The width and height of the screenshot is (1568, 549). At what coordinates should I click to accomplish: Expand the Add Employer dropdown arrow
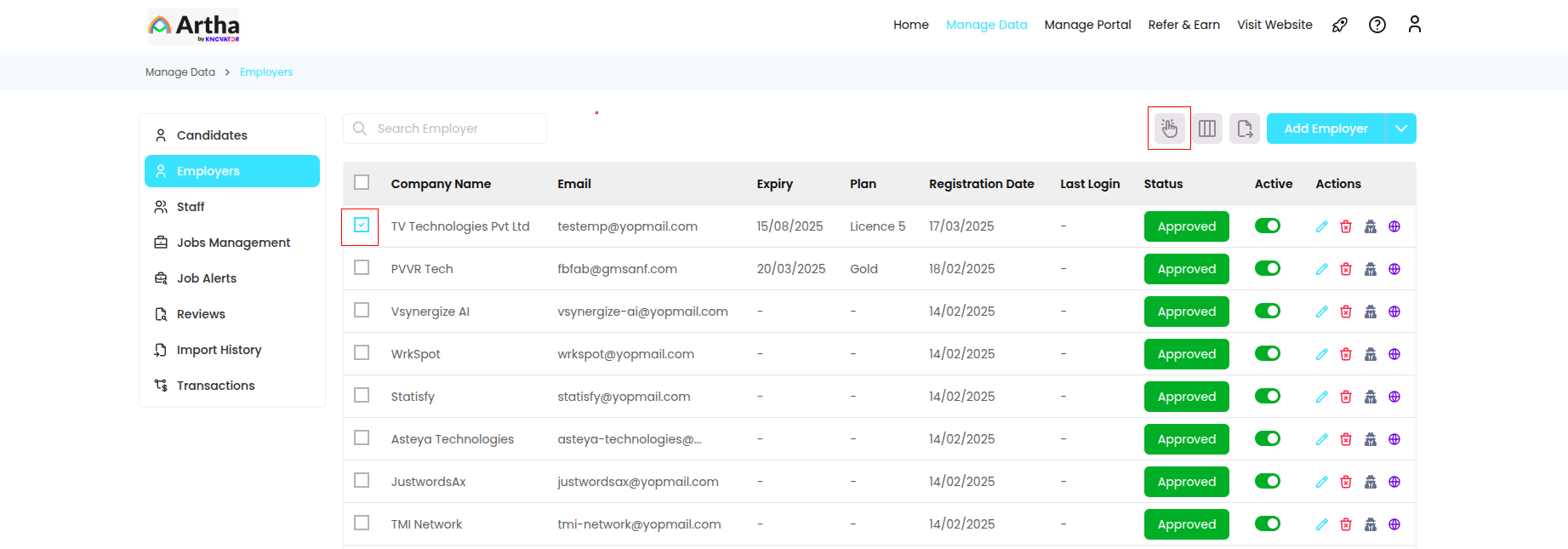pos(1400,129)
